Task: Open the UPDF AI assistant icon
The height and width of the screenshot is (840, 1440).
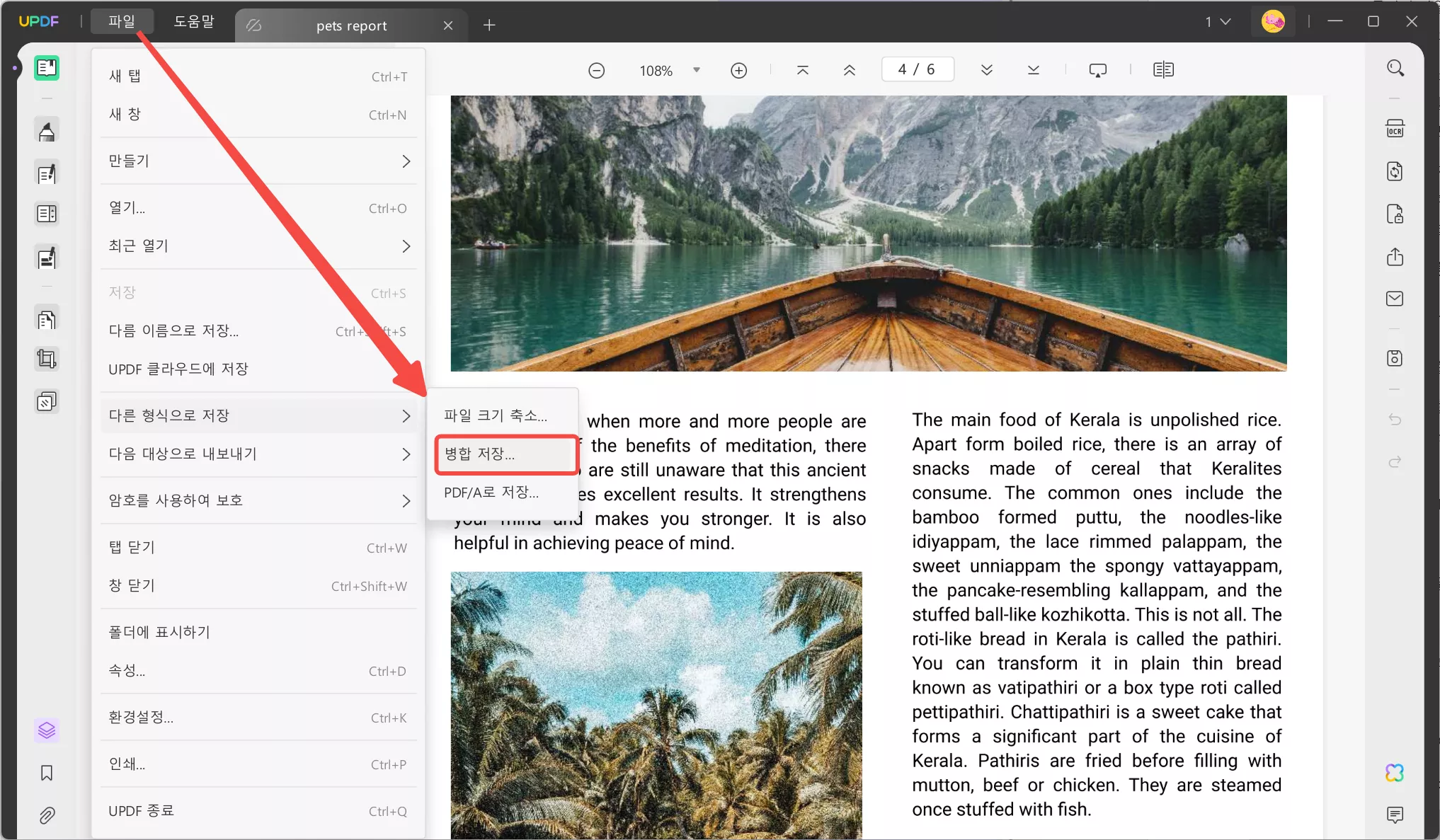Action: [1395, 773]
